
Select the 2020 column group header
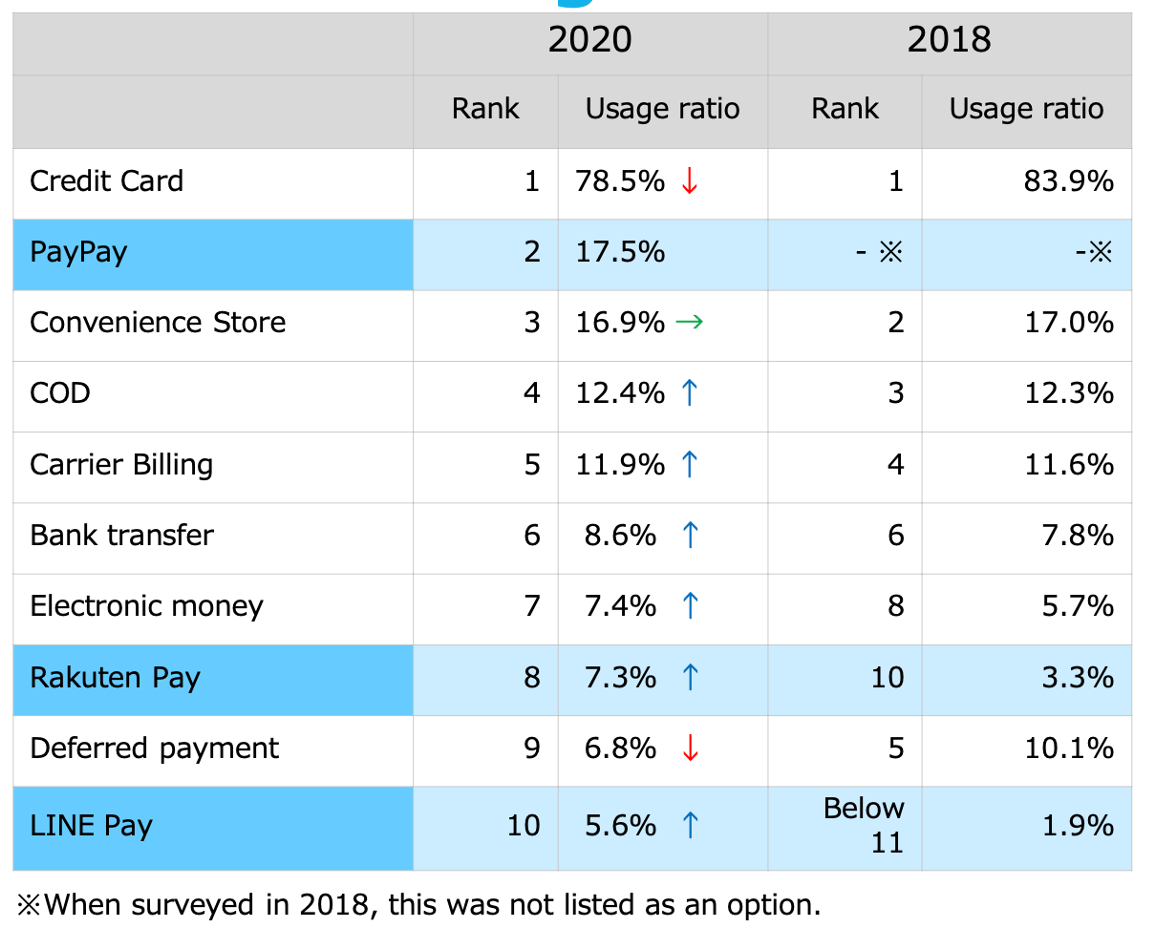[x=590, y=40]
